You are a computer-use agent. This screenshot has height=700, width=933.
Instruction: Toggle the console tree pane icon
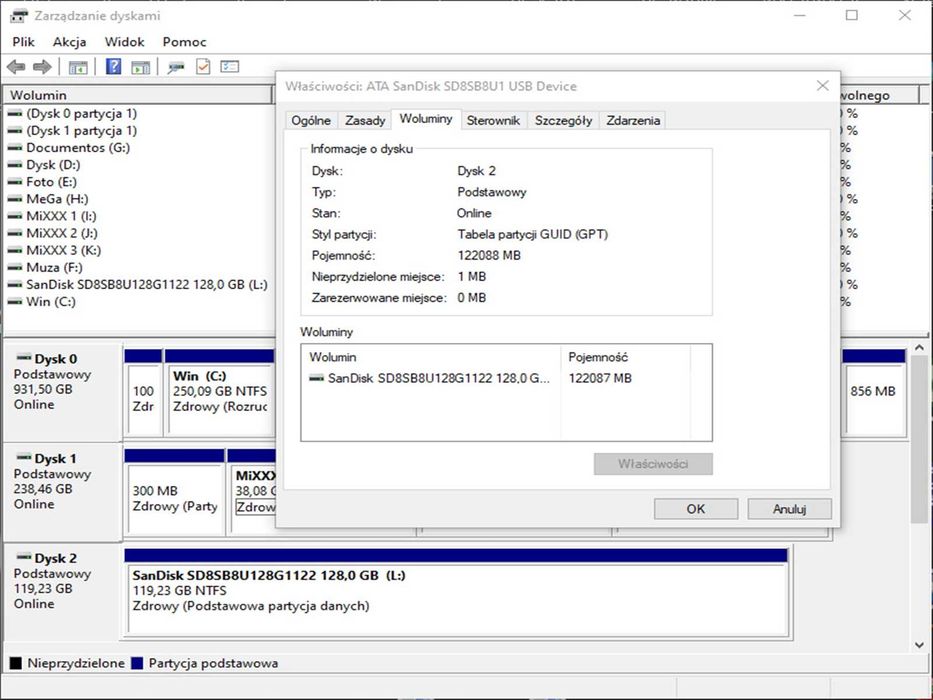click(x=78, y=67)
